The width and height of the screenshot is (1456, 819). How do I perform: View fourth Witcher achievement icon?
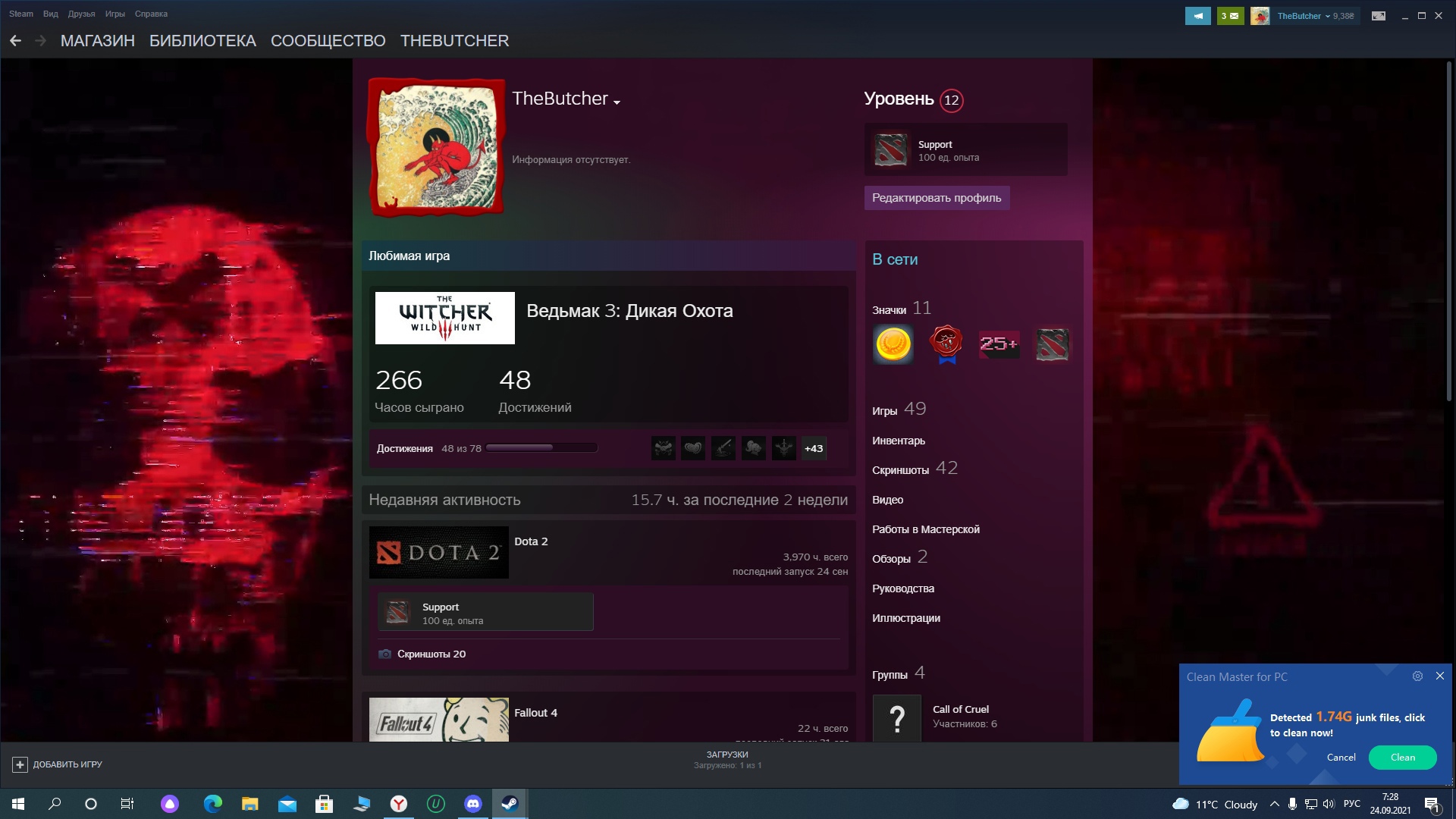click(x=754, y=448)
